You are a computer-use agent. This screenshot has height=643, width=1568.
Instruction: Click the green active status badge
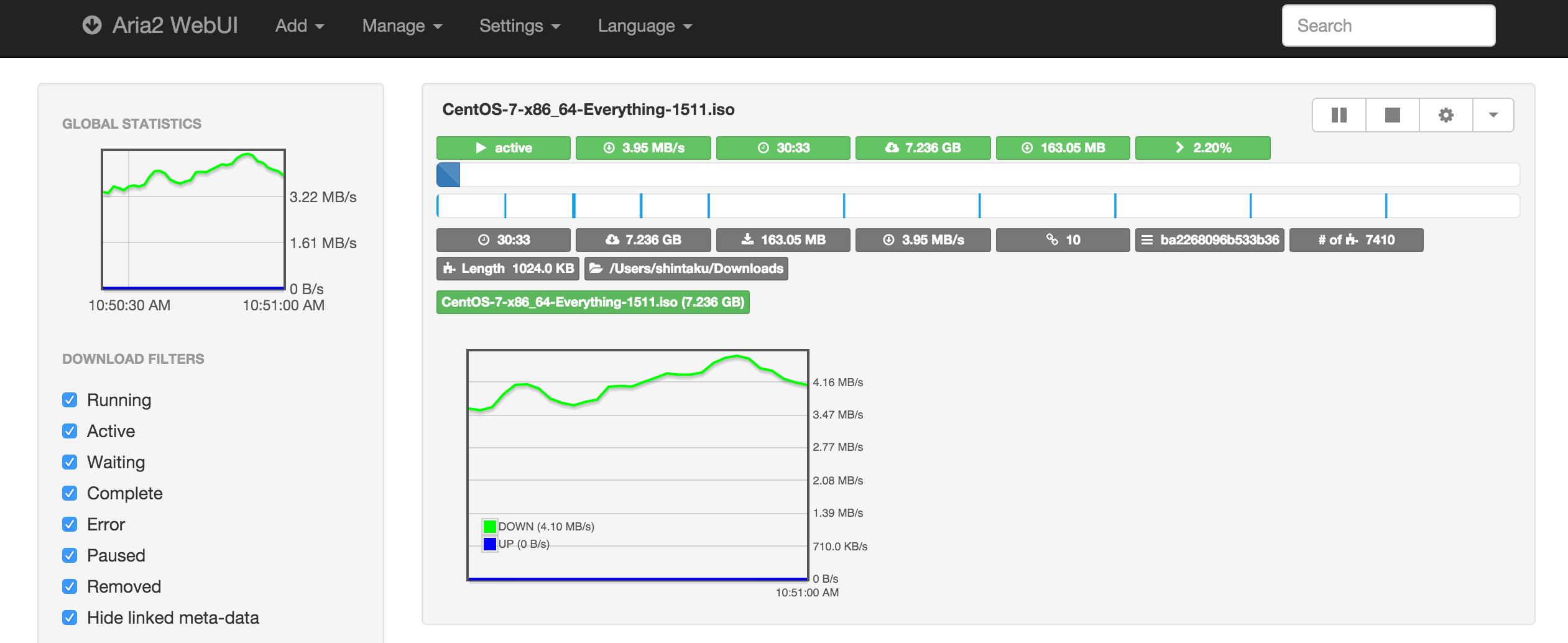click(x=503, y=148)
